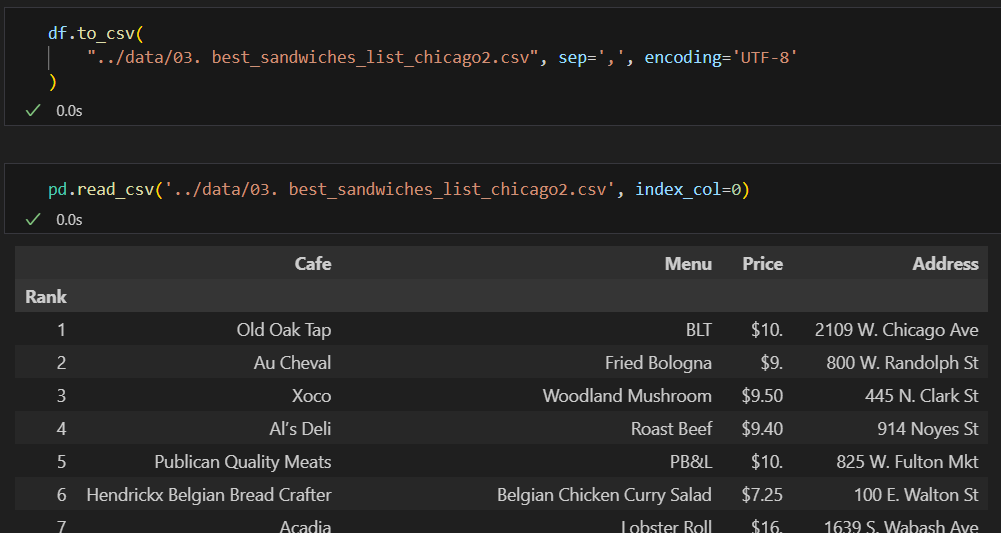Click the Address column header
Viewport: 1001px width, 533px height.
pyautogui.click(x=945, y=264)
